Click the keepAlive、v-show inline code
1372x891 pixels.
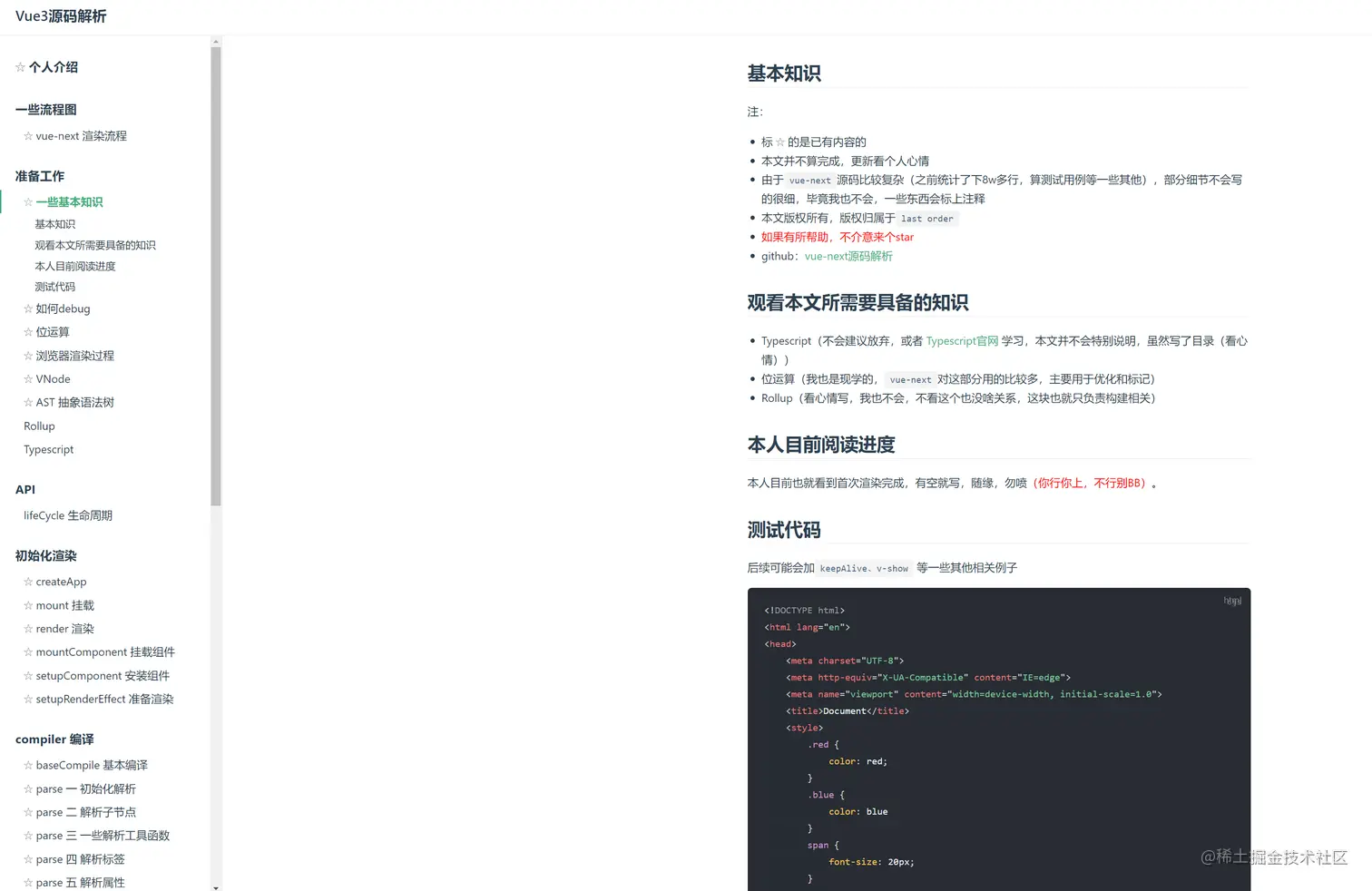[x=864, y=569]
